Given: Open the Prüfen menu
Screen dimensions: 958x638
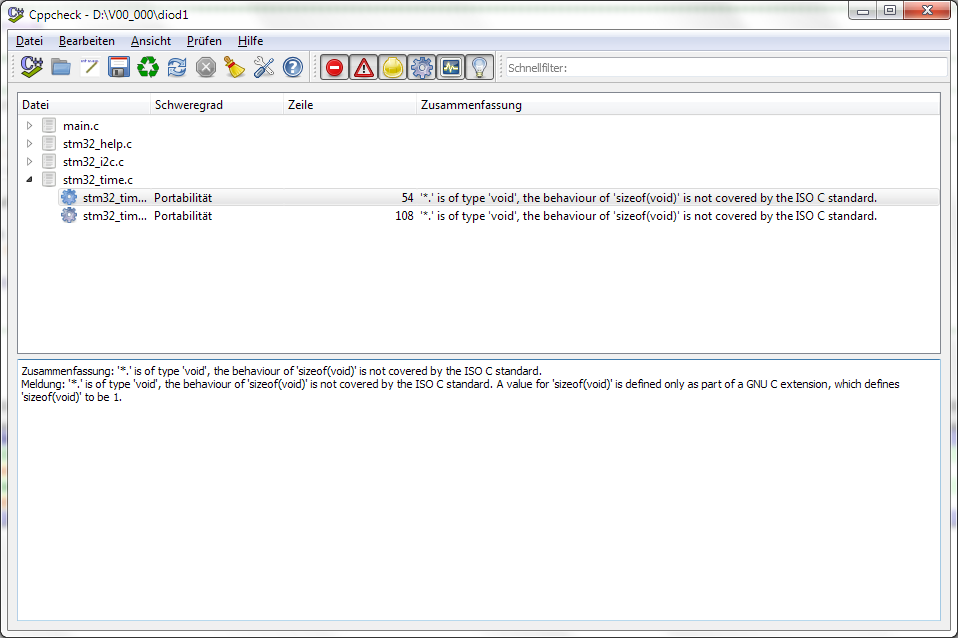Looking at the screenshot, I should coord(204,41).
